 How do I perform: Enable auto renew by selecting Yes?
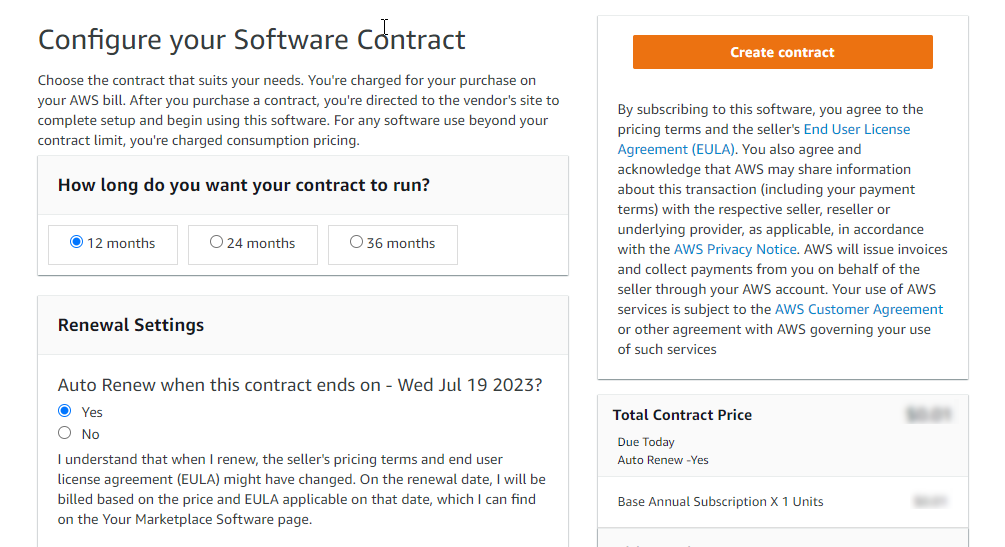click(65, 411)
